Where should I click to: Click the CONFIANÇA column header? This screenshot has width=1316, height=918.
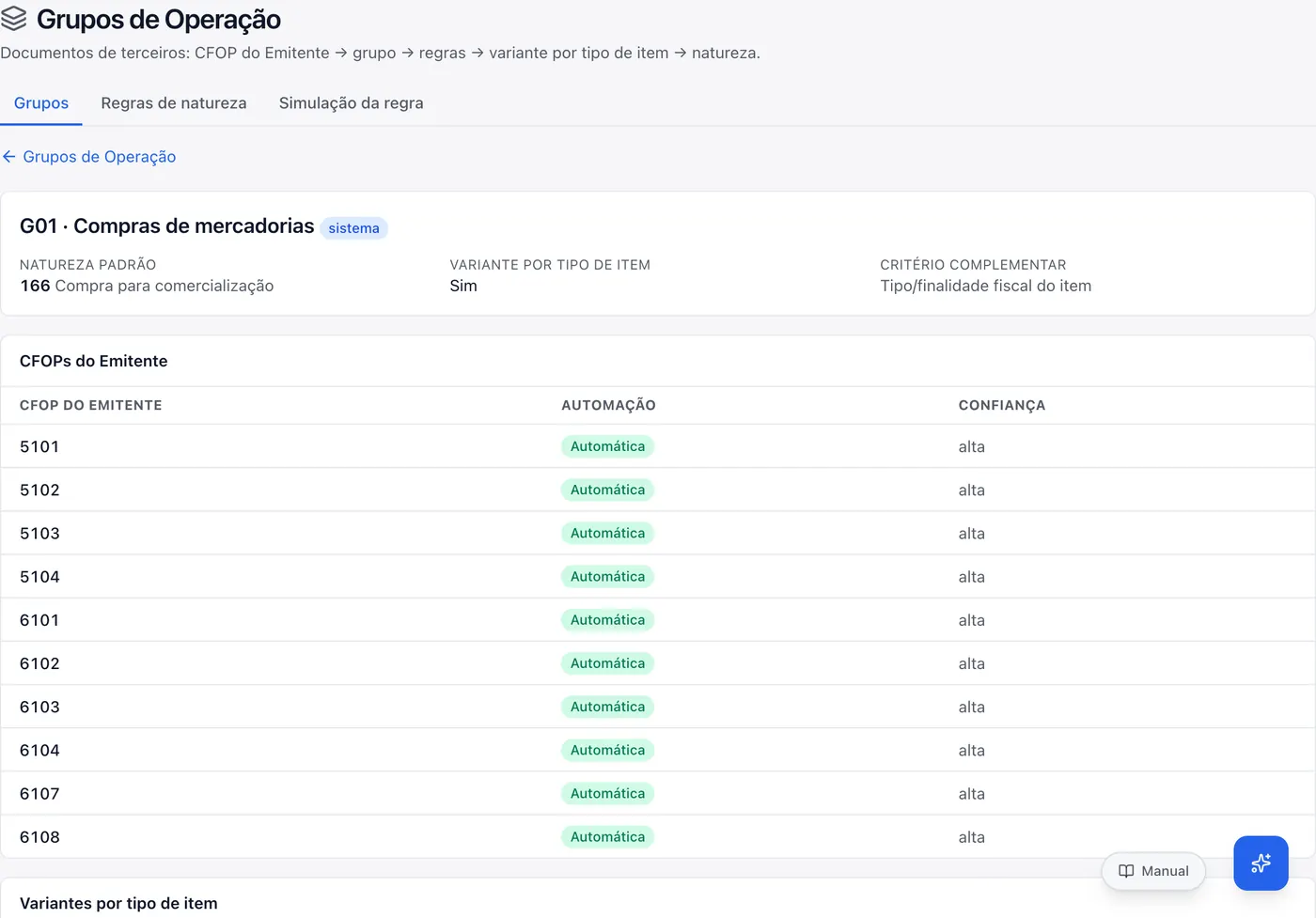1002,405
